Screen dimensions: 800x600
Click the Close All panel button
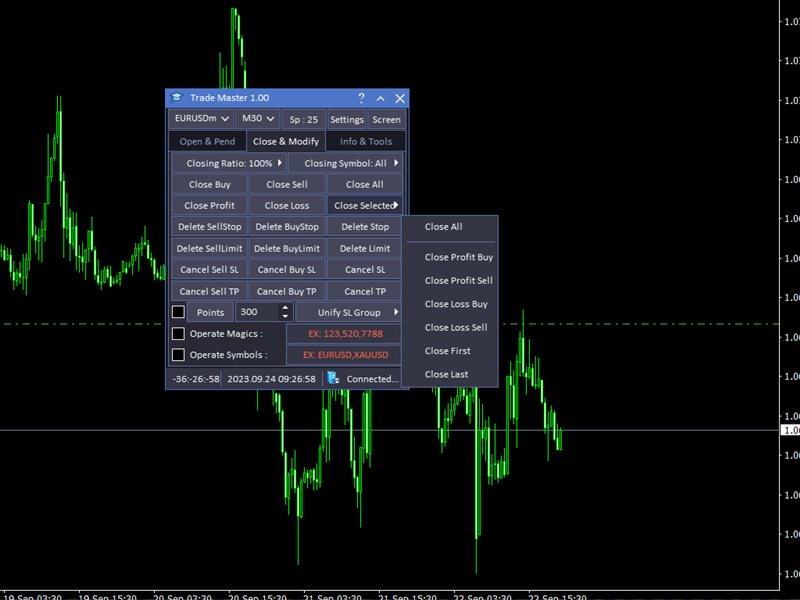pos(364,184)
